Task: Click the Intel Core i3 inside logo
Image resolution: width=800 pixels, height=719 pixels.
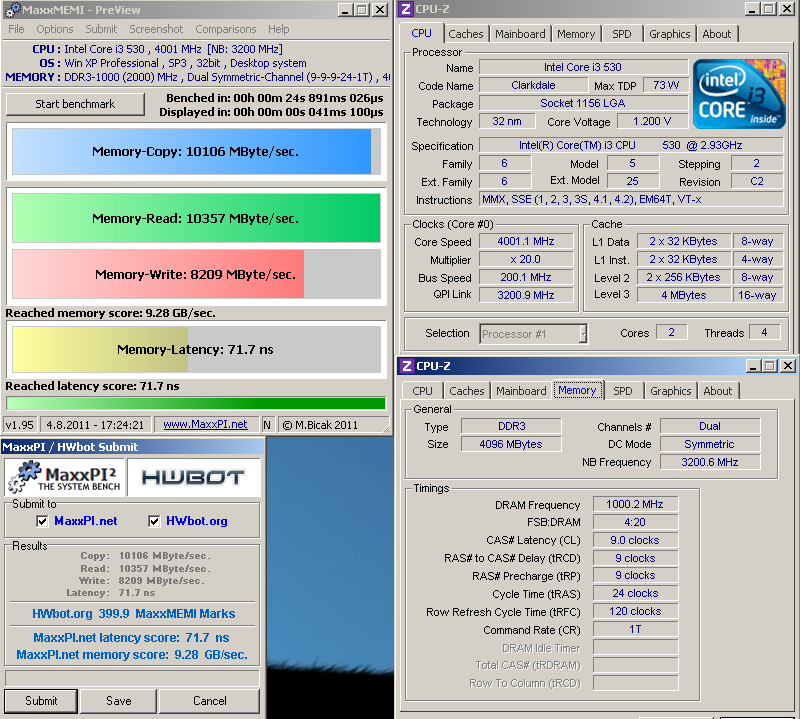Action: 739,93
